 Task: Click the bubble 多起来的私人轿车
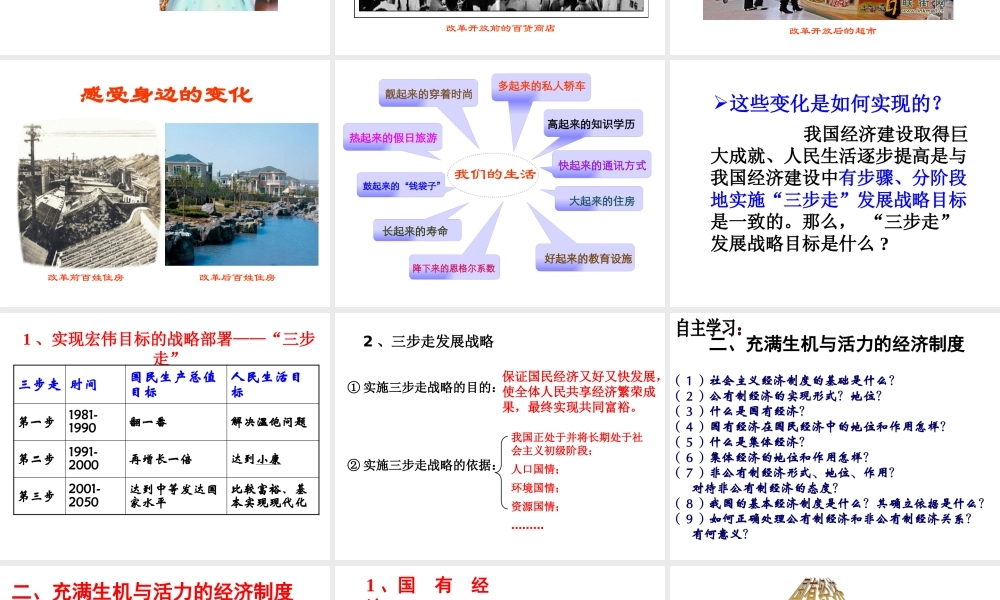click(541, 86)
